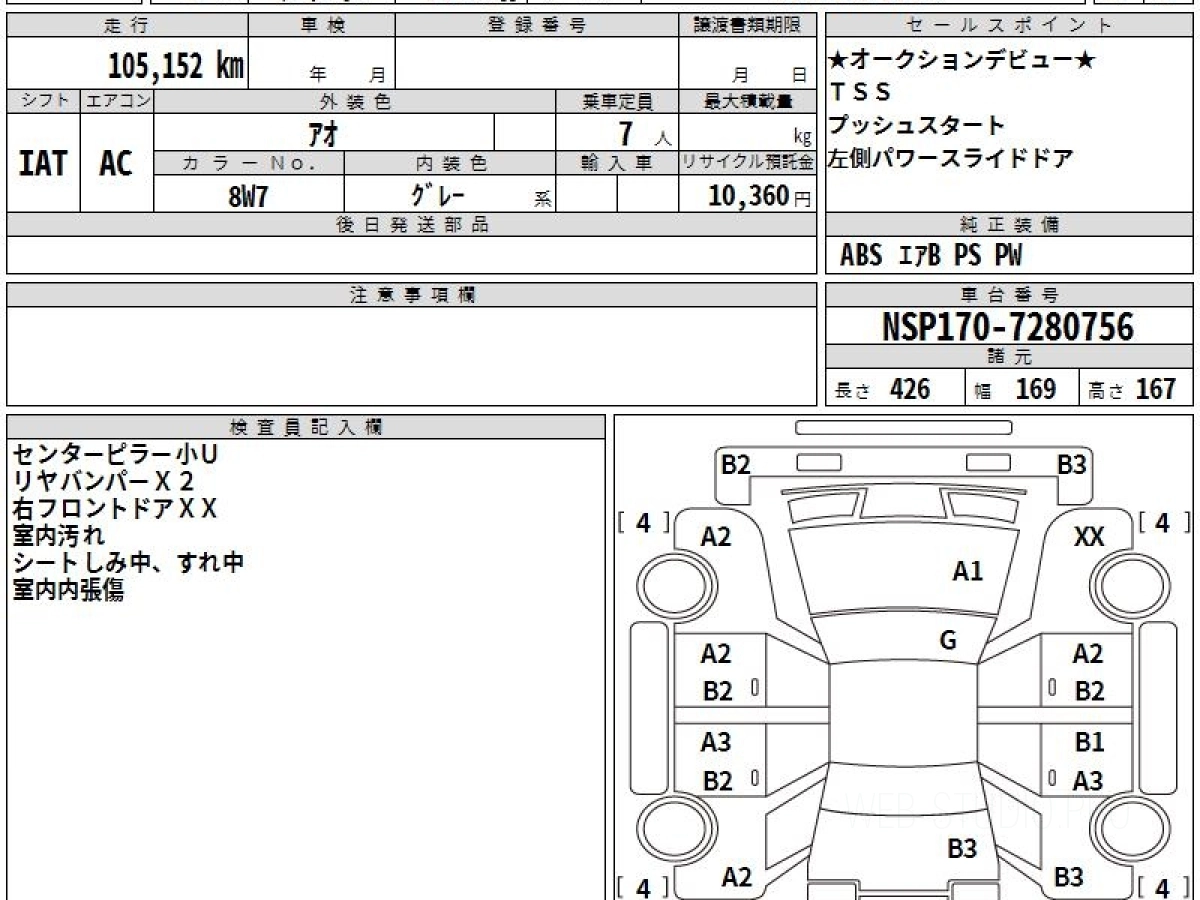Screen dimensions: 1200x900
Task: Select the 7 人 seating capacity value
Action: pos(643,133)
